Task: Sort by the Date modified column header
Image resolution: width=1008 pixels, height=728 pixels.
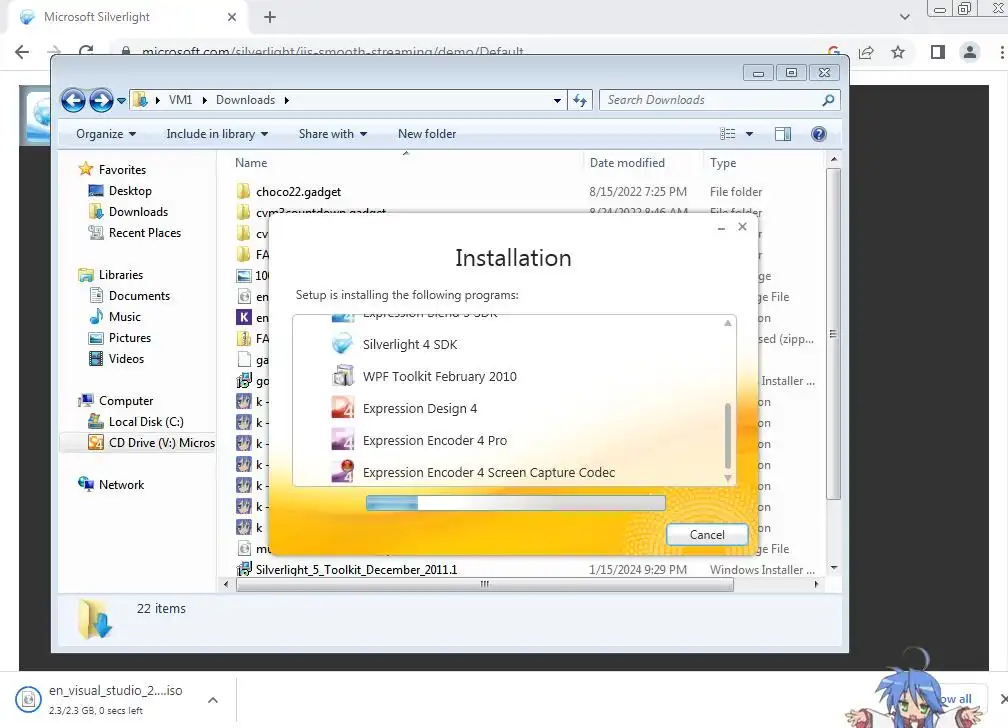Action: point(627,163)
